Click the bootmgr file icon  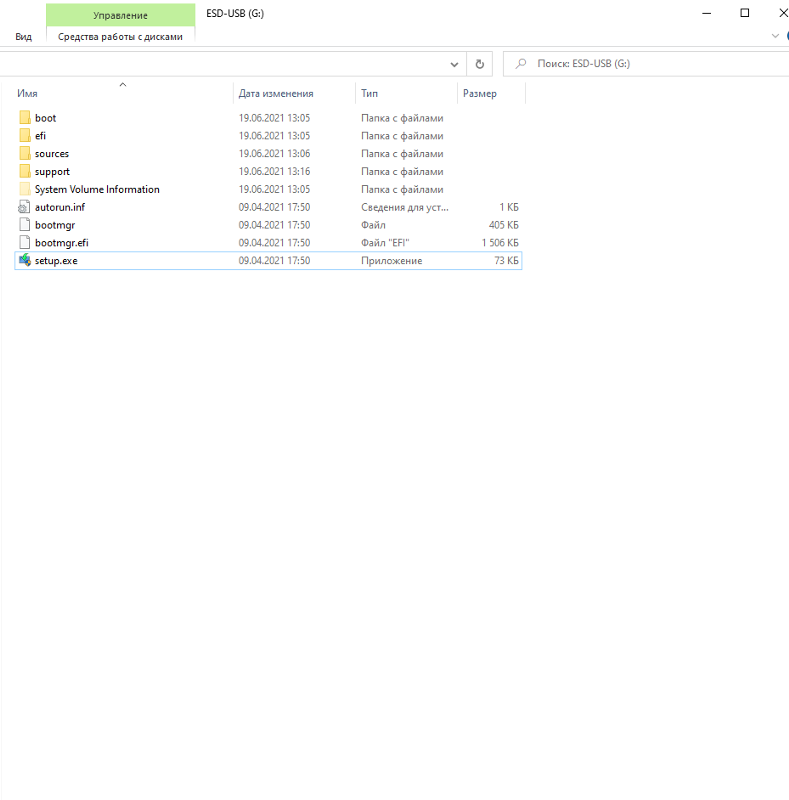click(24, 225)
